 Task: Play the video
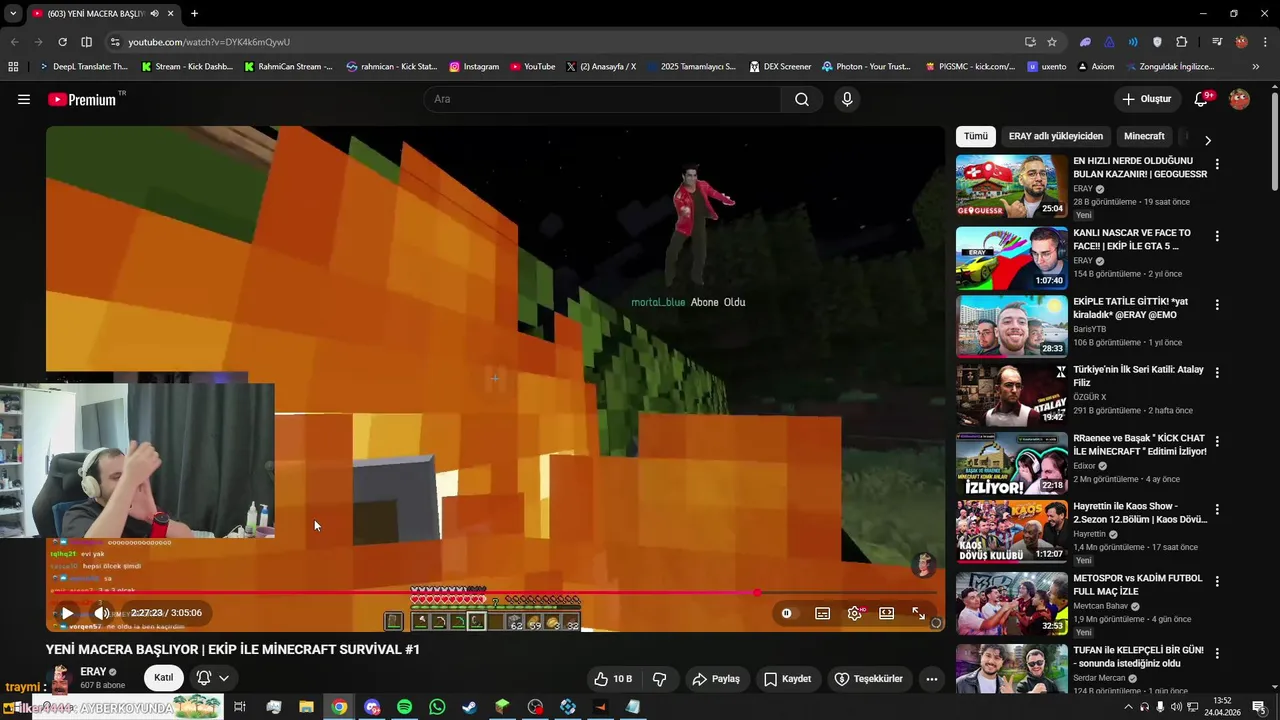(x=67, y=613)
